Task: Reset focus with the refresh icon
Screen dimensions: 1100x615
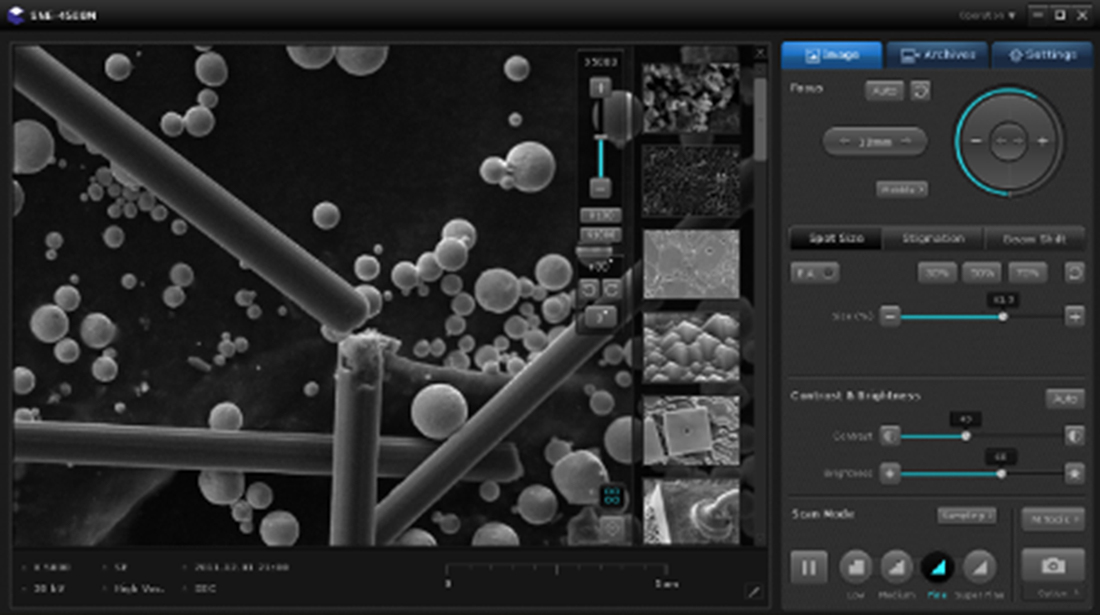Action: pos(920,91)
